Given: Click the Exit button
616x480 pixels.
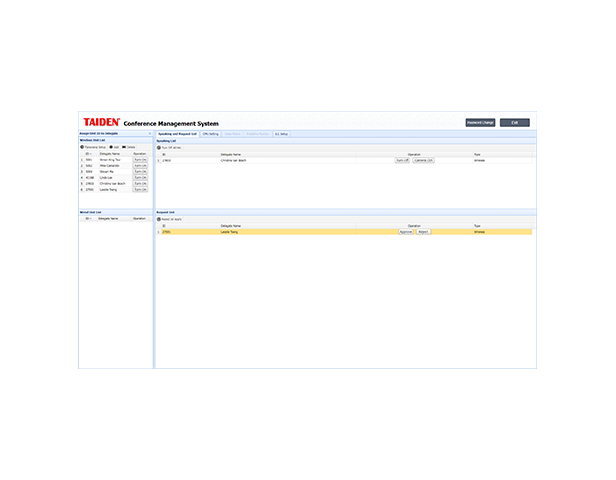Looking at the screenshot, I should [x=514, y=122].
